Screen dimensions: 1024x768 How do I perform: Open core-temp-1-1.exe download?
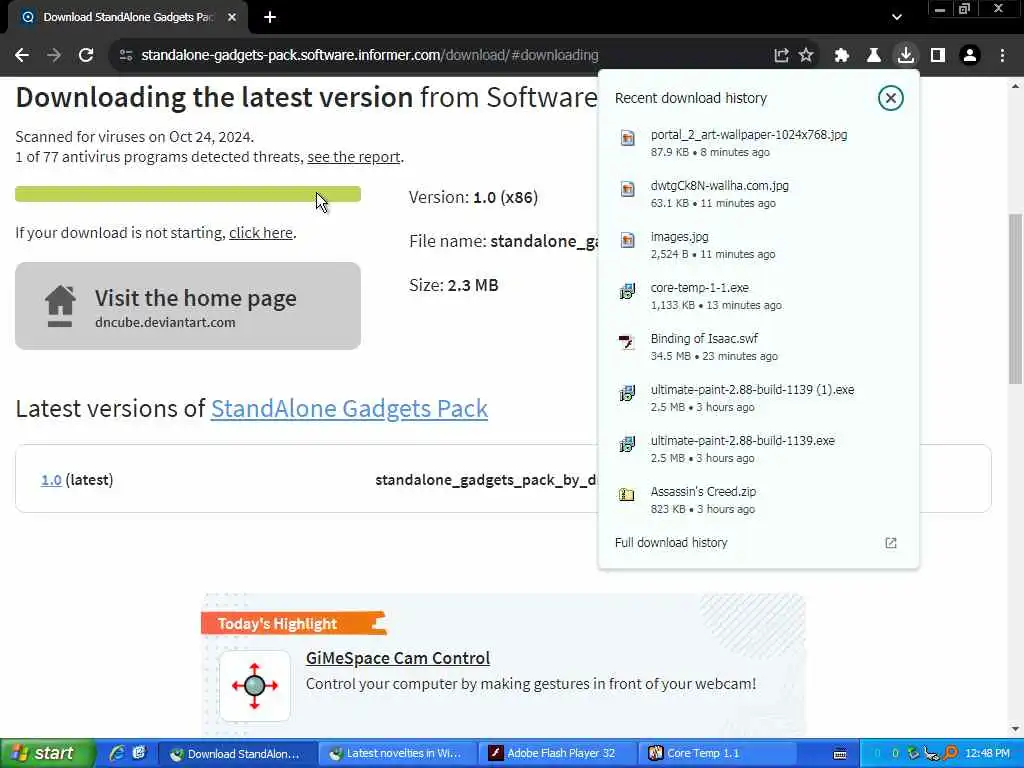758,296
